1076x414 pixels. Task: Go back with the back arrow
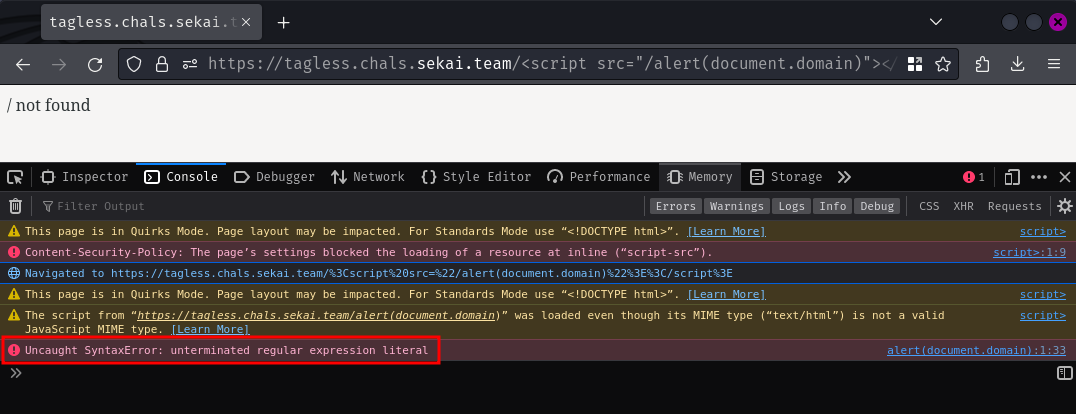coord(23,65)
